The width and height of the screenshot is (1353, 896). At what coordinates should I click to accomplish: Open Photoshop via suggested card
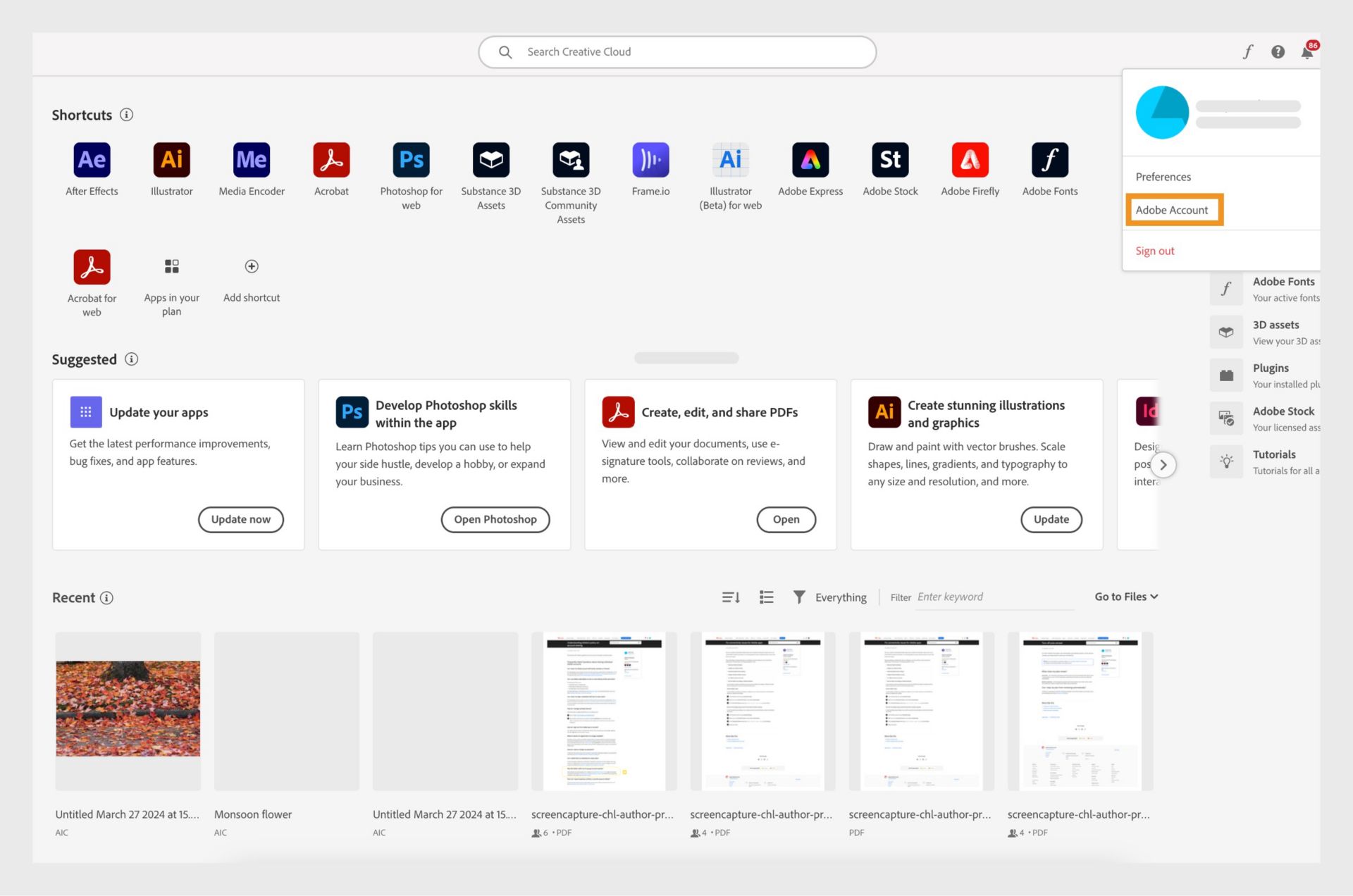(x=495, y=519)
